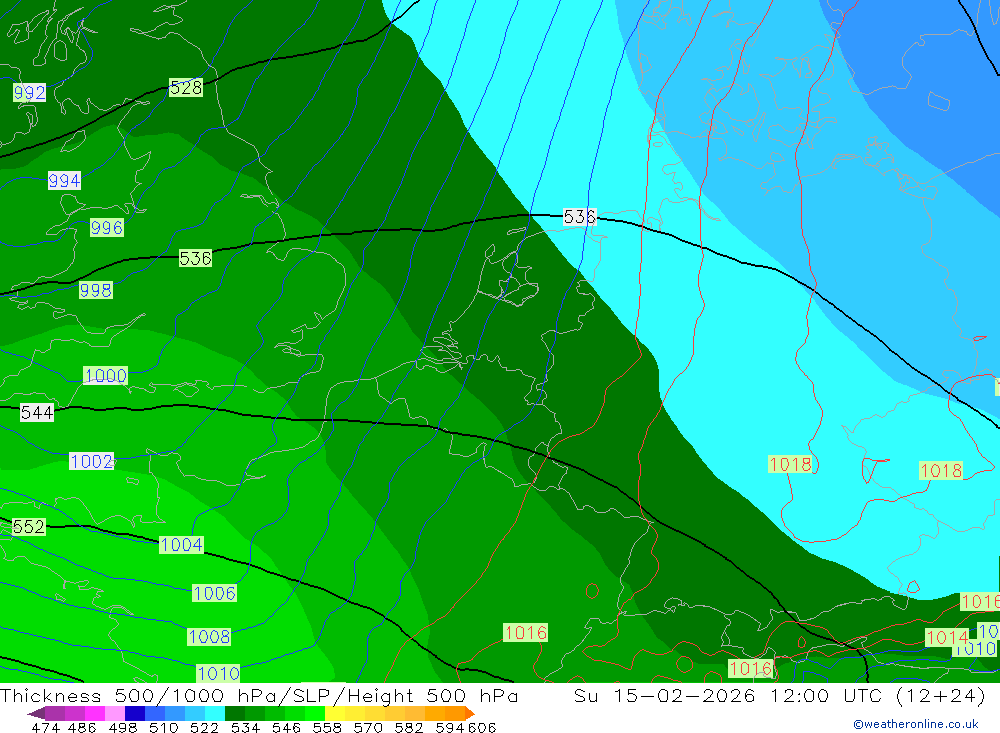Click the 1002 pressure isobar label
The width and height of the screenshot is (1000, 733).
[x=92, y=461]
